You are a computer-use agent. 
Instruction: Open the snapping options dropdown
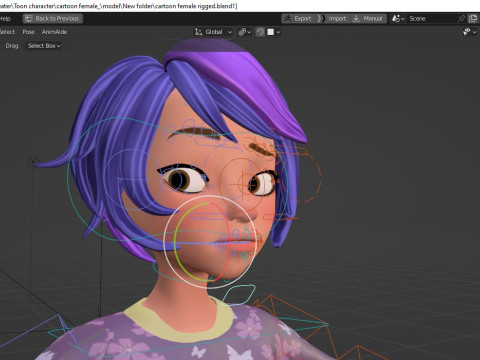click(x=274, y=32)
